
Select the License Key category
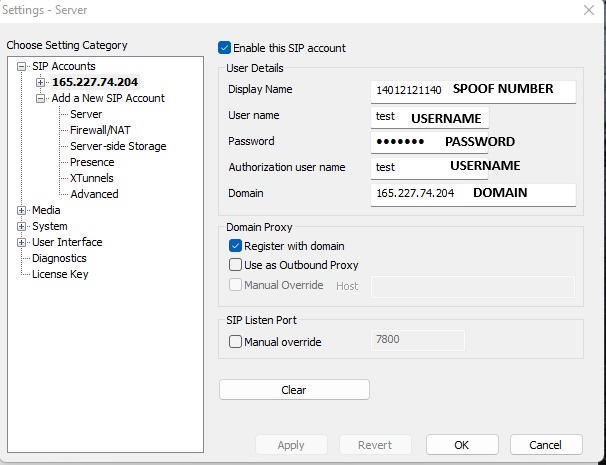60,274
